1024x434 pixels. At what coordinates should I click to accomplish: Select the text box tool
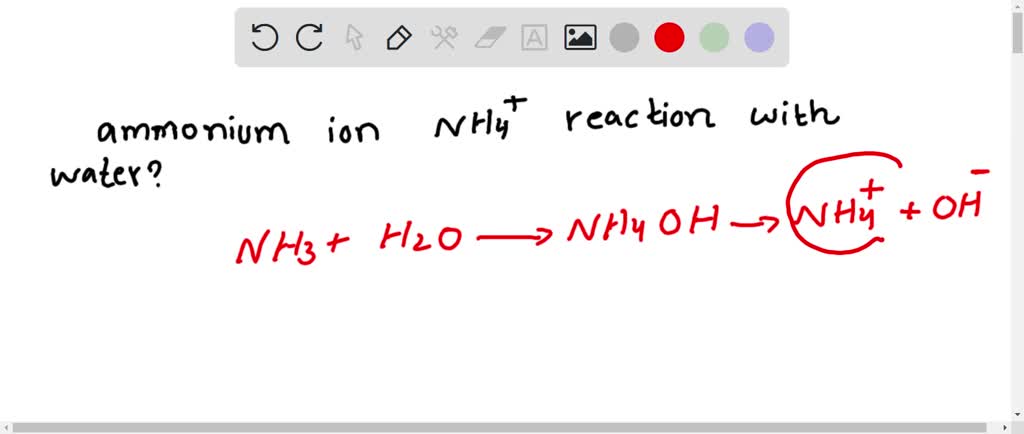coord(535,38)
